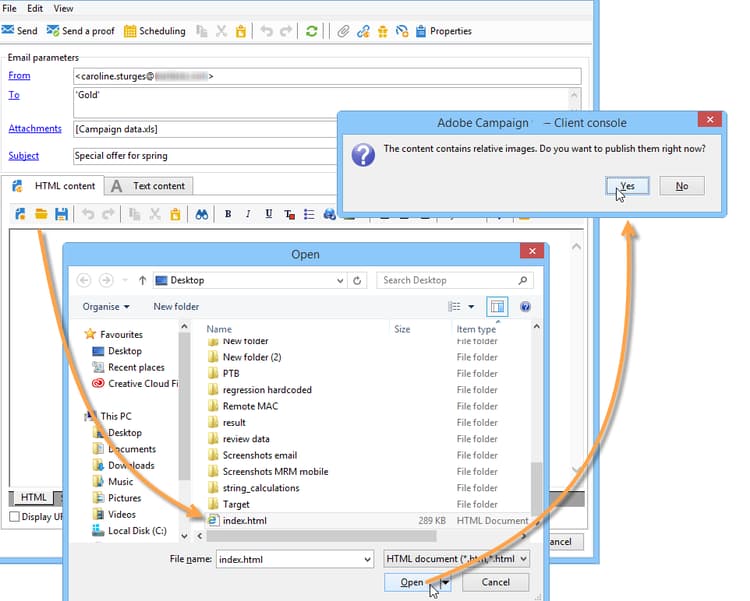The width and height of the screenshot is (750, 601).
Task: Open Scheduling from the toolbar
Action: click(154, 31)
